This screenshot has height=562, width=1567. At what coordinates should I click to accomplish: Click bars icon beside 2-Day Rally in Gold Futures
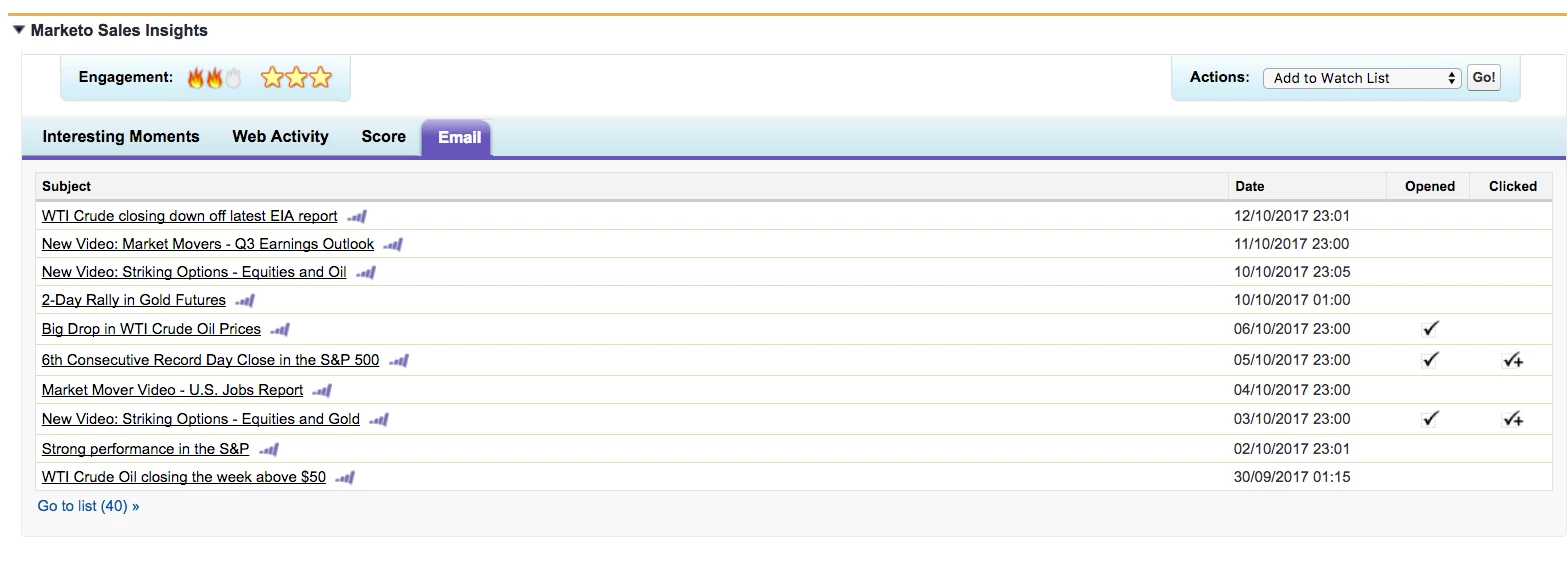click(245, 300)
